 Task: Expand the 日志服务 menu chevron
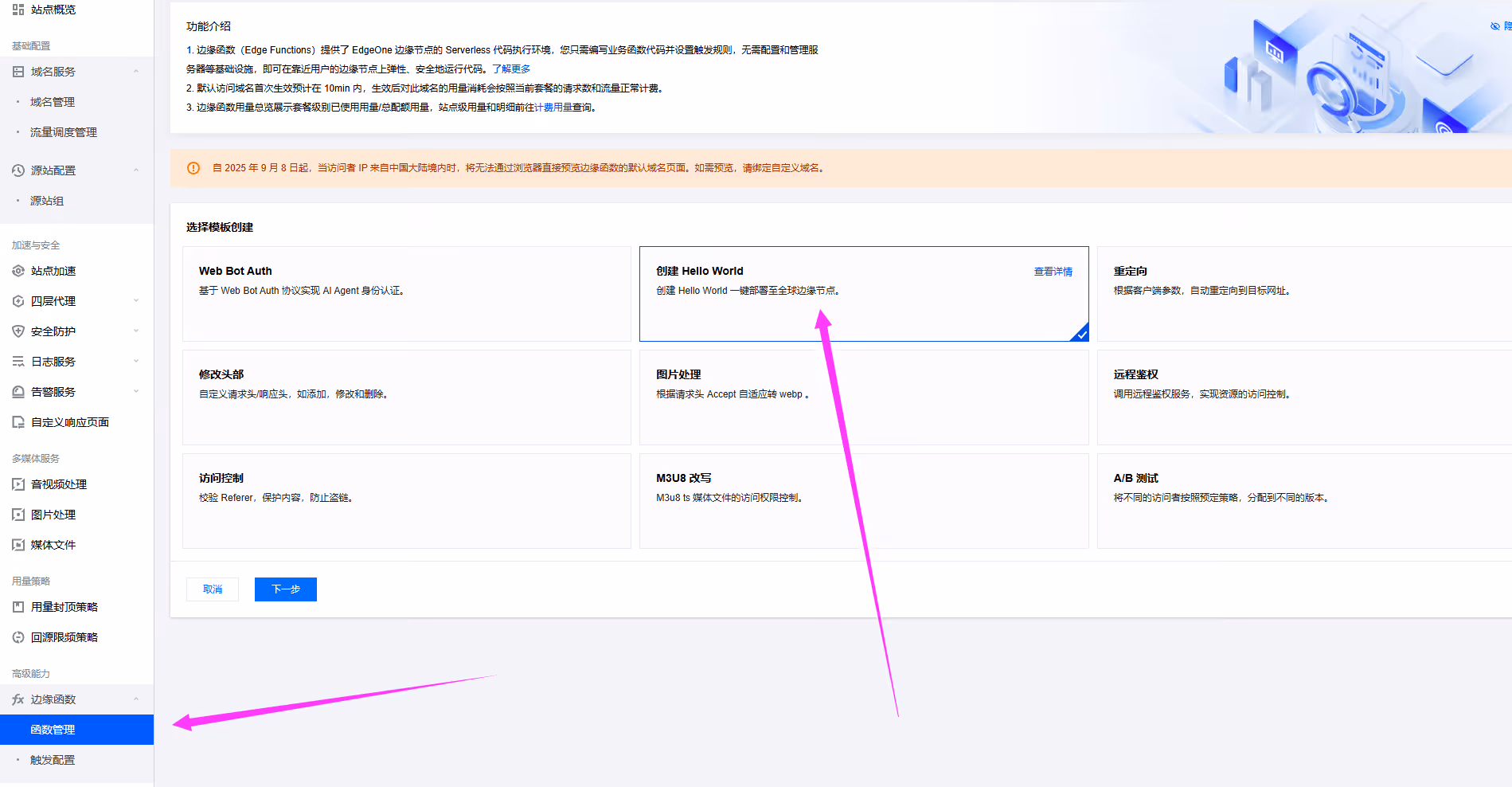[x=136, y=362]
